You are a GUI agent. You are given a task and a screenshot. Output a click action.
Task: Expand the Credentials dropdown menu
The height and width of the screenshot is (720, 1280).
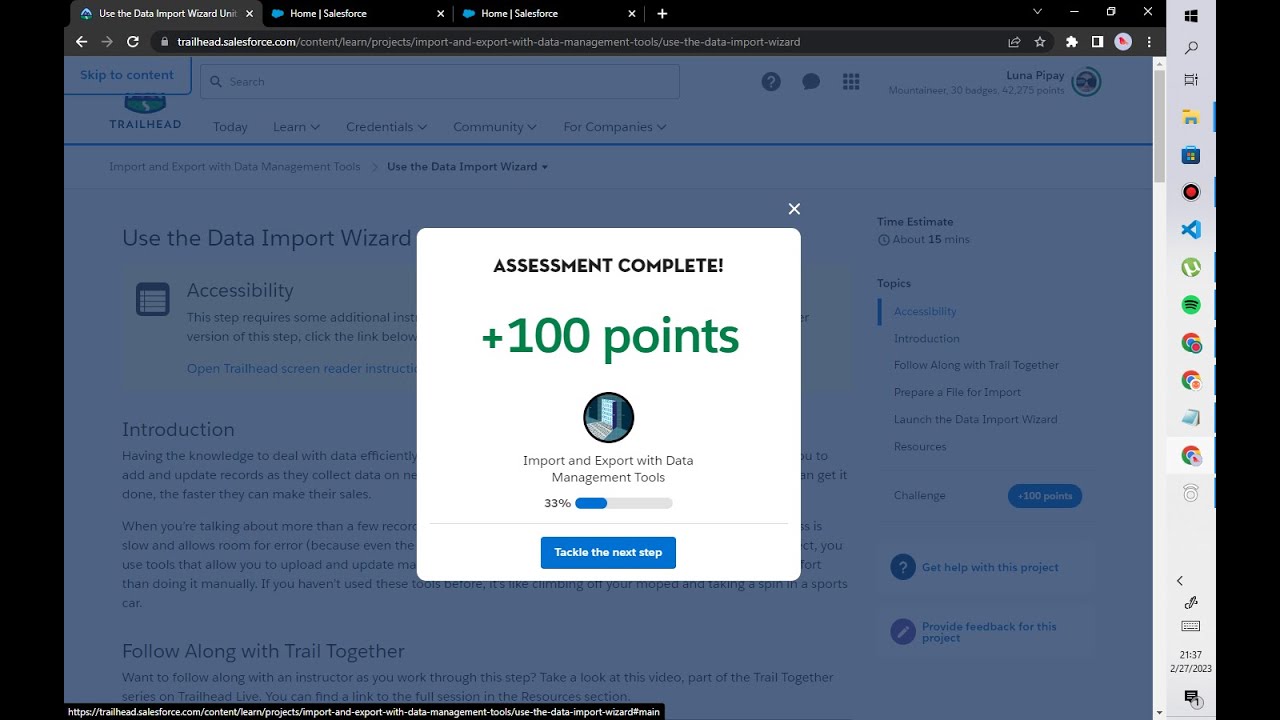point(386,127)
